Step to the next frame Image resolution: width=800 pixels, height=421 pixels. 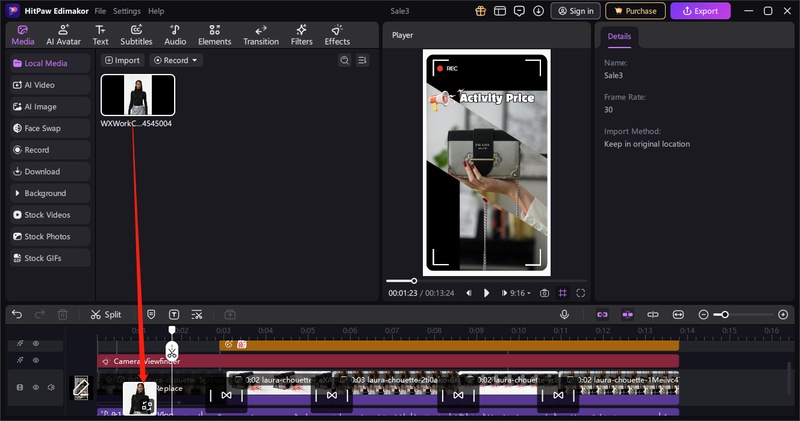click(x=504, y=293)
